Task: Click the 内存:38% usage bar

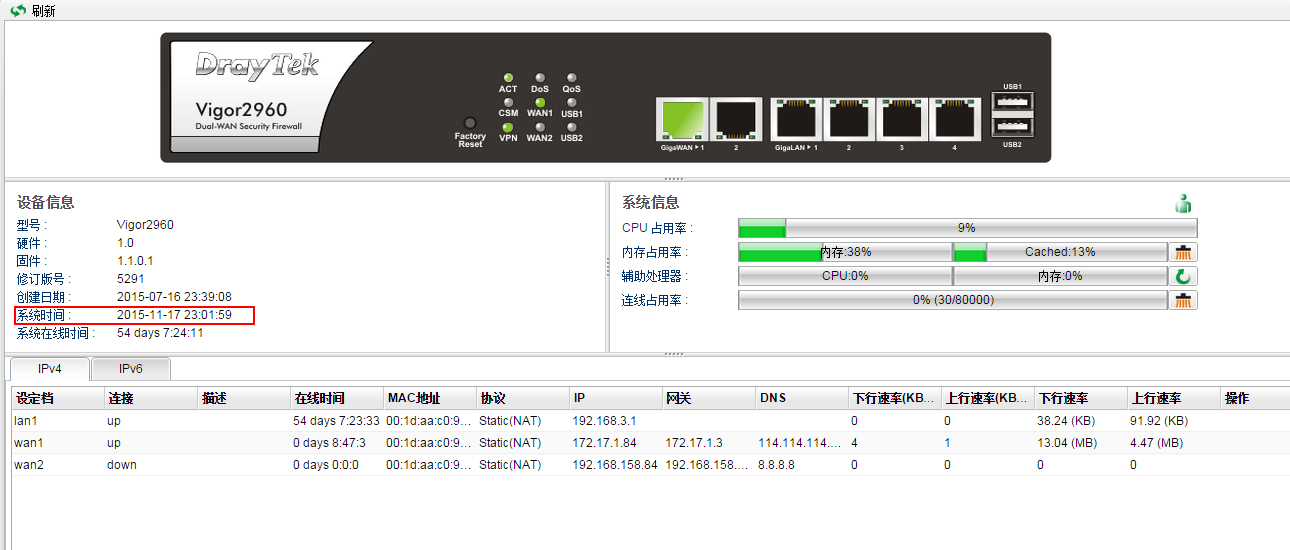Action: pyautogui.click(x=845, y=252)
